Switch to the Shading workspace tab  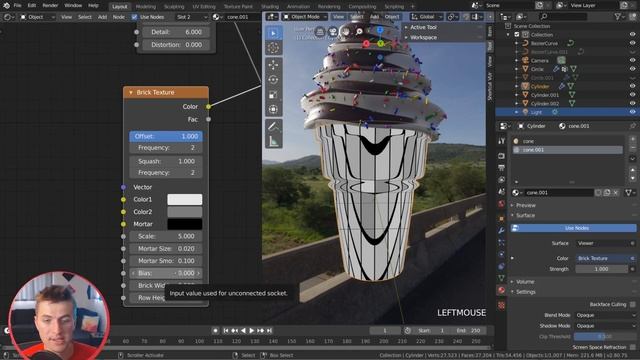(270, 7)
